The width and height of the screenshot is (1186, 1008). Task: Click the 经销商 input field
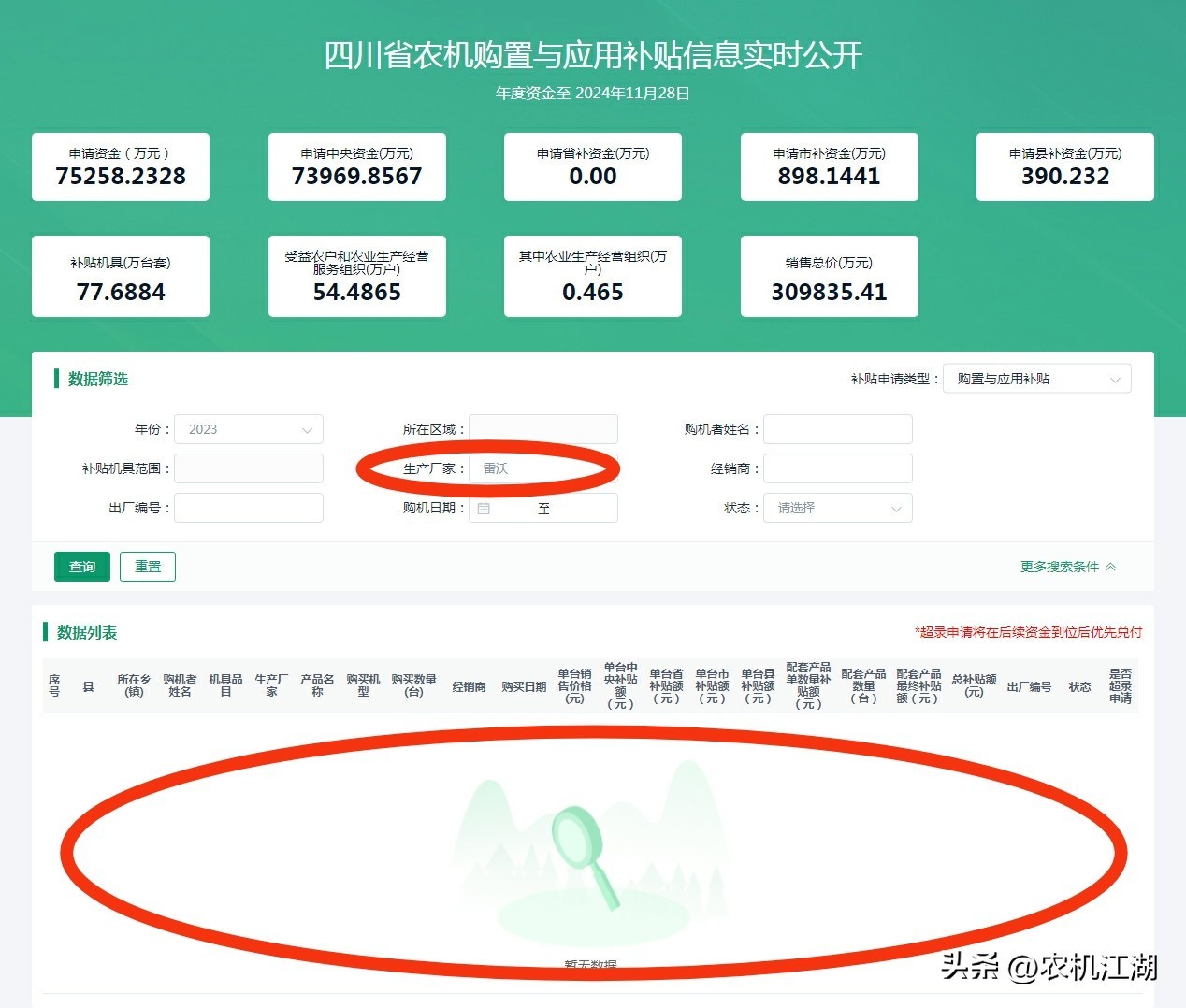[x=838, y=468]
